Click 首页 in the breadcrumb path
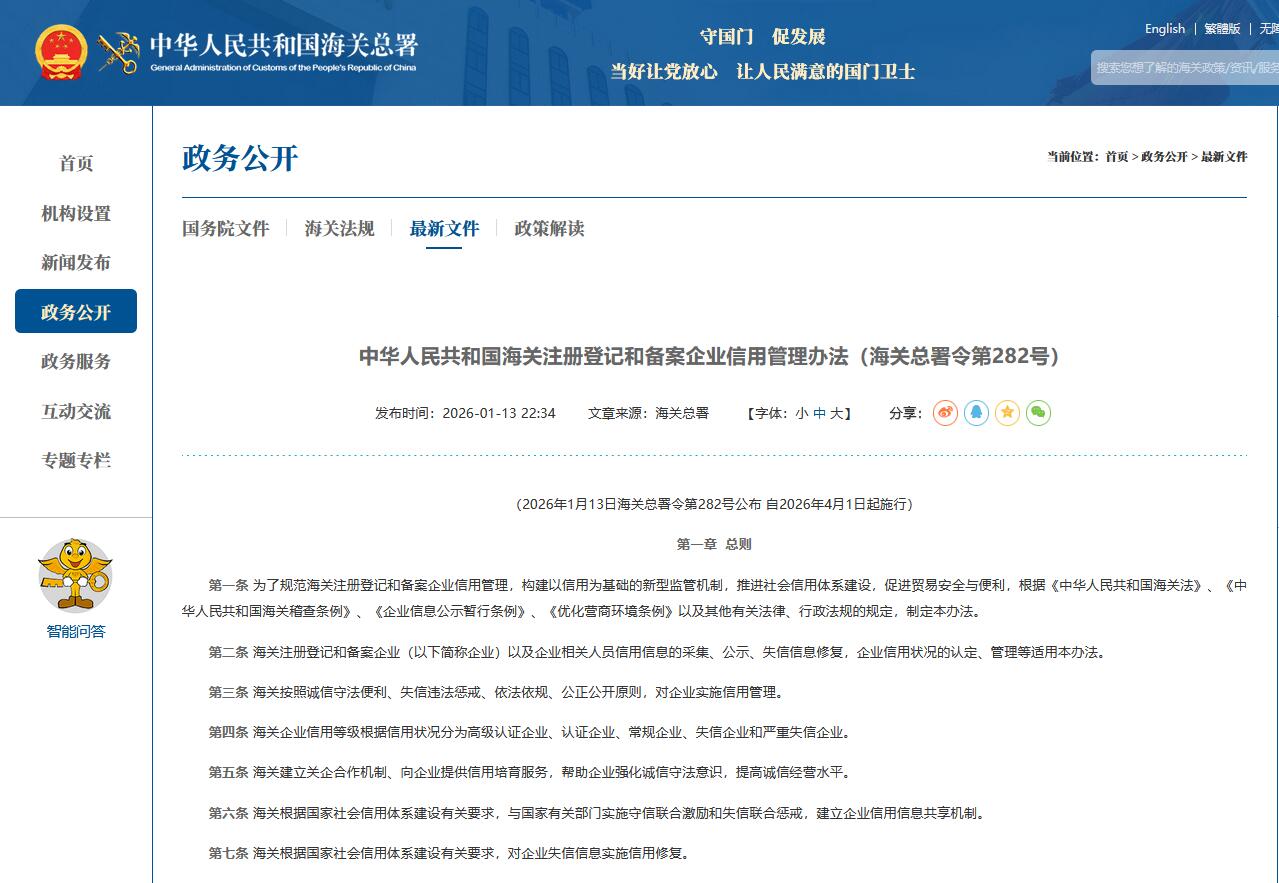 pos(1116,157)
